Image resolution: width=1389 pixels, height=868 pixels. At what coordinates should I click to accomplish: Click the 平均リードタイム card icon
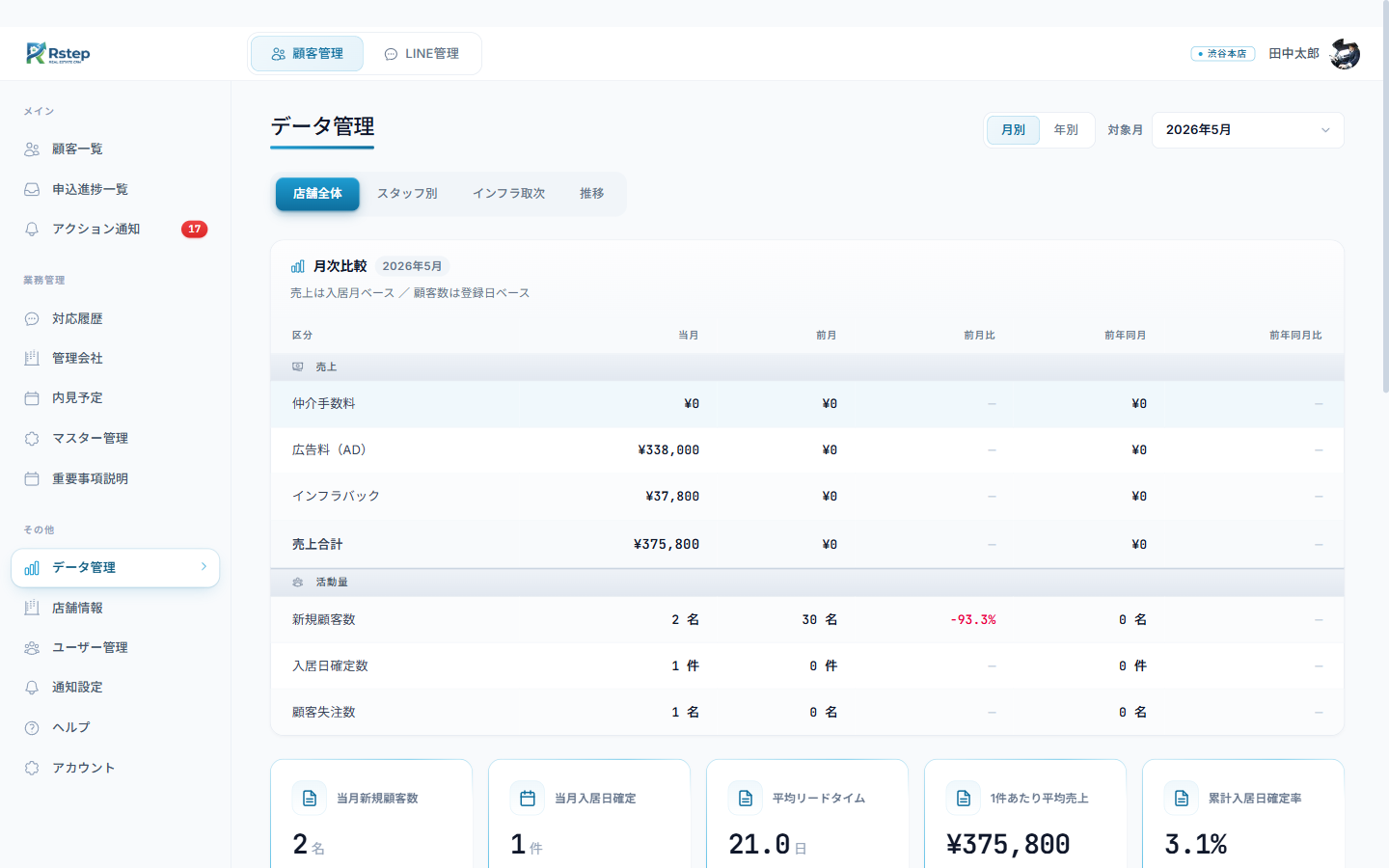746,799
